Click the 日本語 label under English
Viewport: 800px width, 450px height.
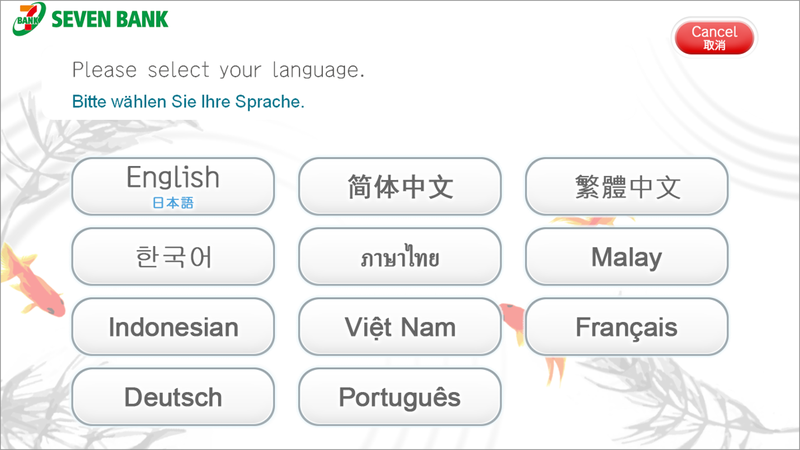(x=173, y=203)
